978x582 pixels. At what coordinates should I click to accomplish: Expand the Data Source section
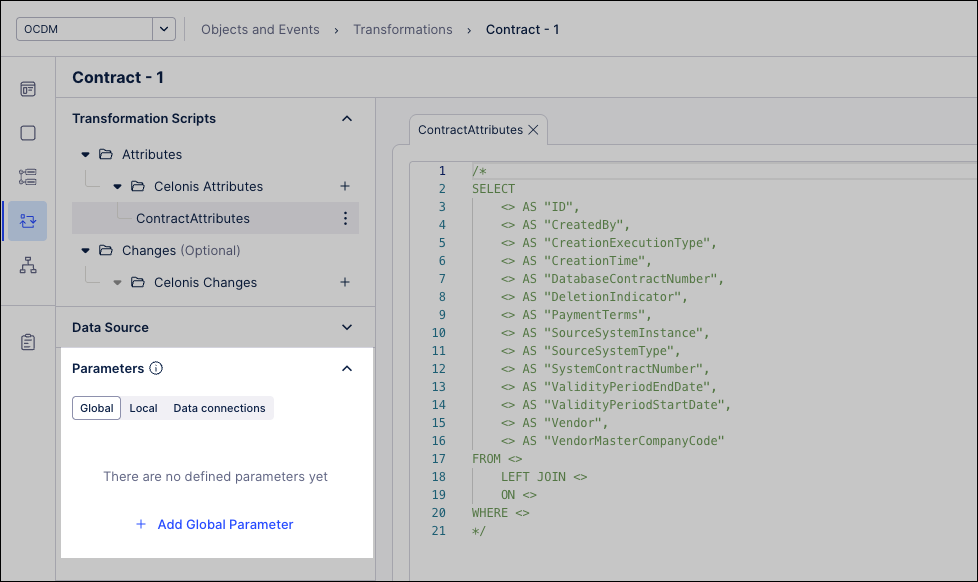[347, 327]
